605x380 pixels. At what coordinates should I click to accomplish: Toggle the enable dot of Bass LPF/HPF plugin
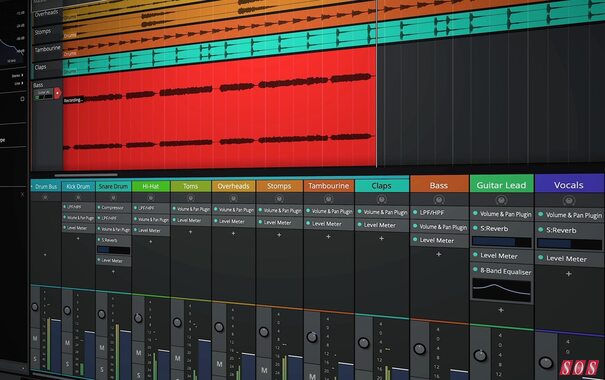415,212
